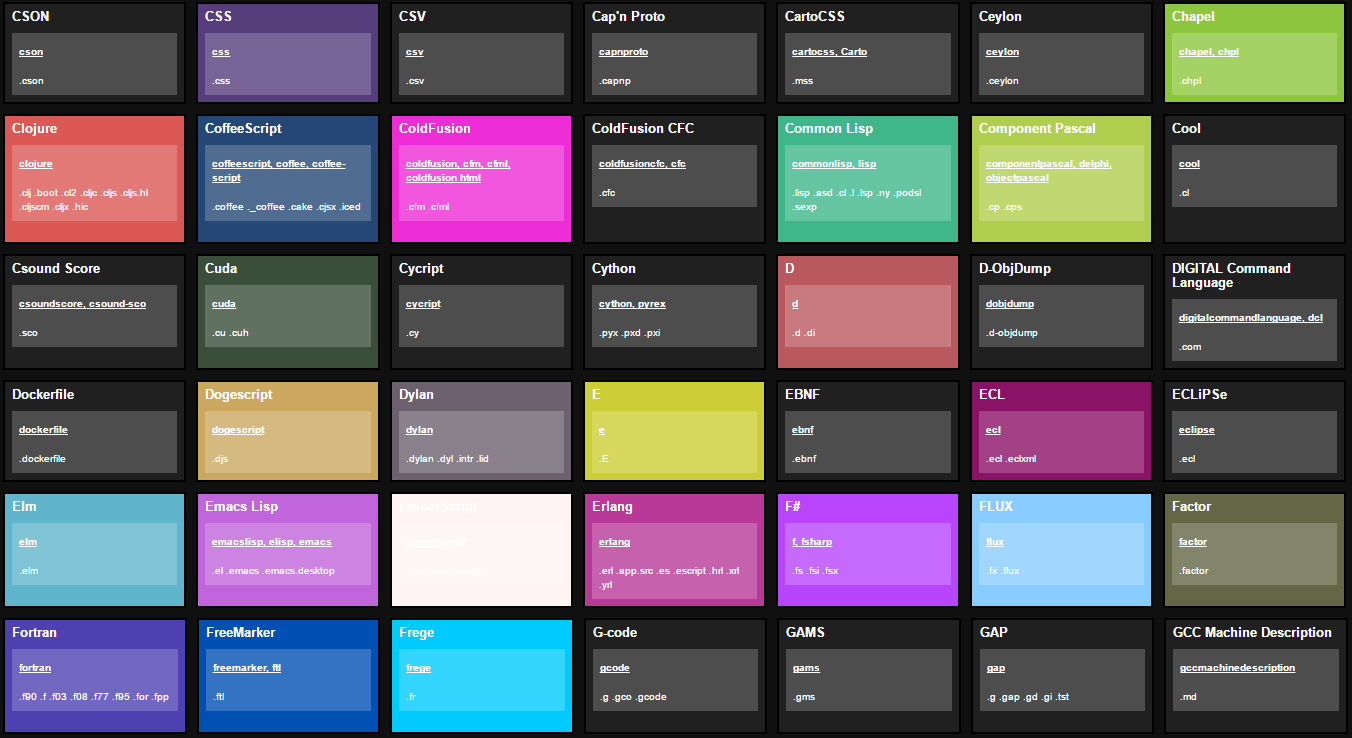The height and width of the screenshot is (738, 1352).
Task: Click the 'flux' link
Action: (994, 542)
